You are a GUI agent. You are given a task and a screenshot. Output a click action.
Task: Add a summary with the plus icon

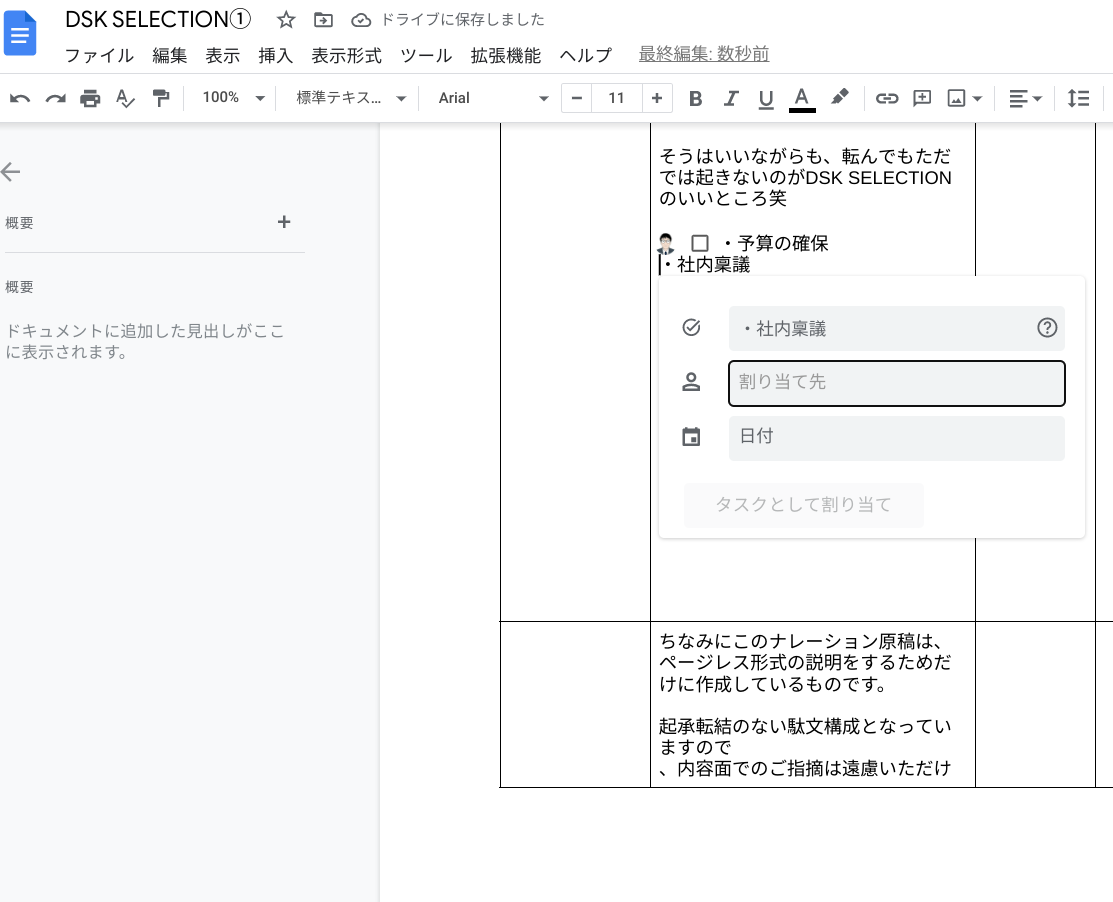[284, 222]
